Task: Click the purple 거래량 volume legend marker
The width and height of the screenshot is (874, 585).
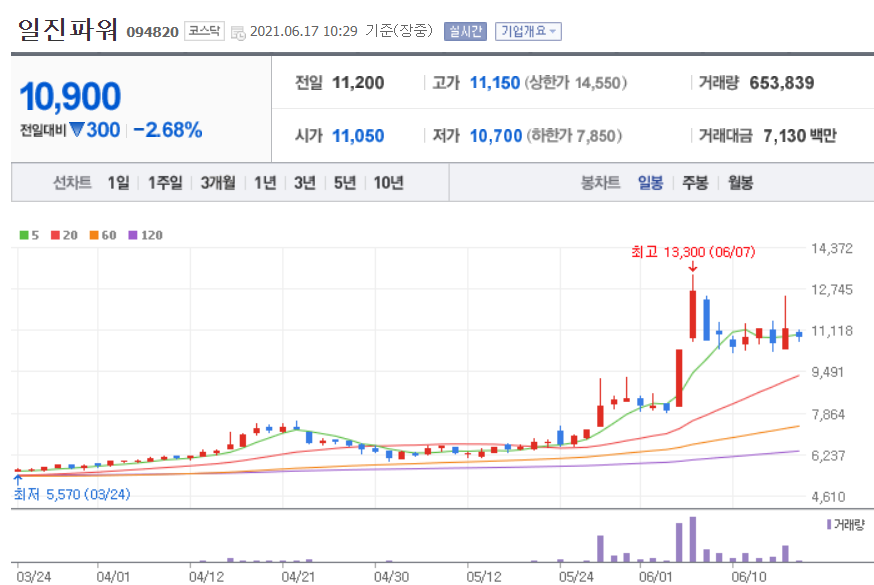Action: [829, 524]
